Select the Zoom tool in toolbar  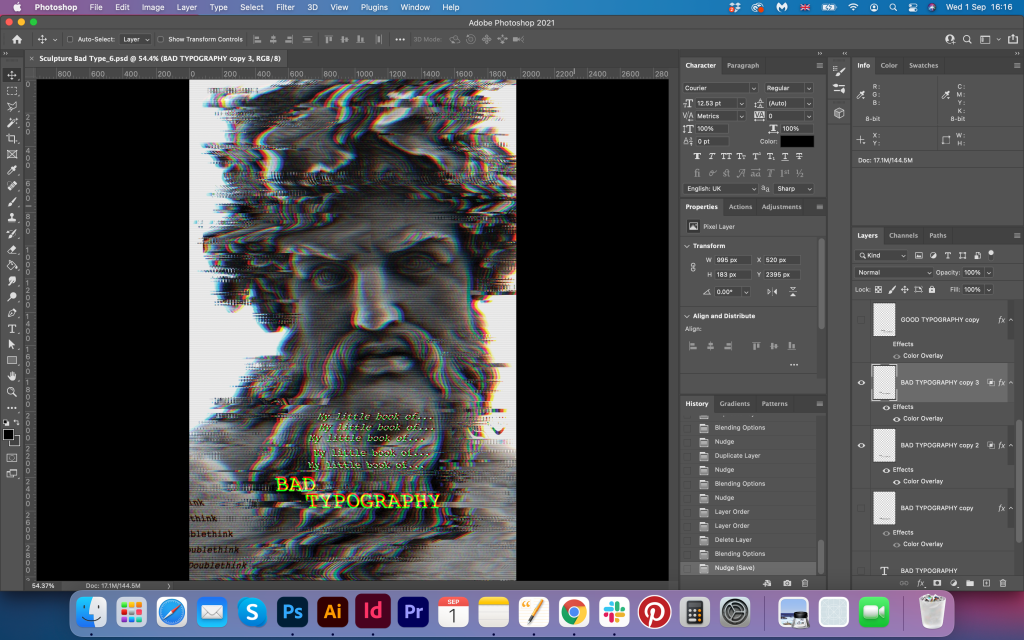[12, 392]
